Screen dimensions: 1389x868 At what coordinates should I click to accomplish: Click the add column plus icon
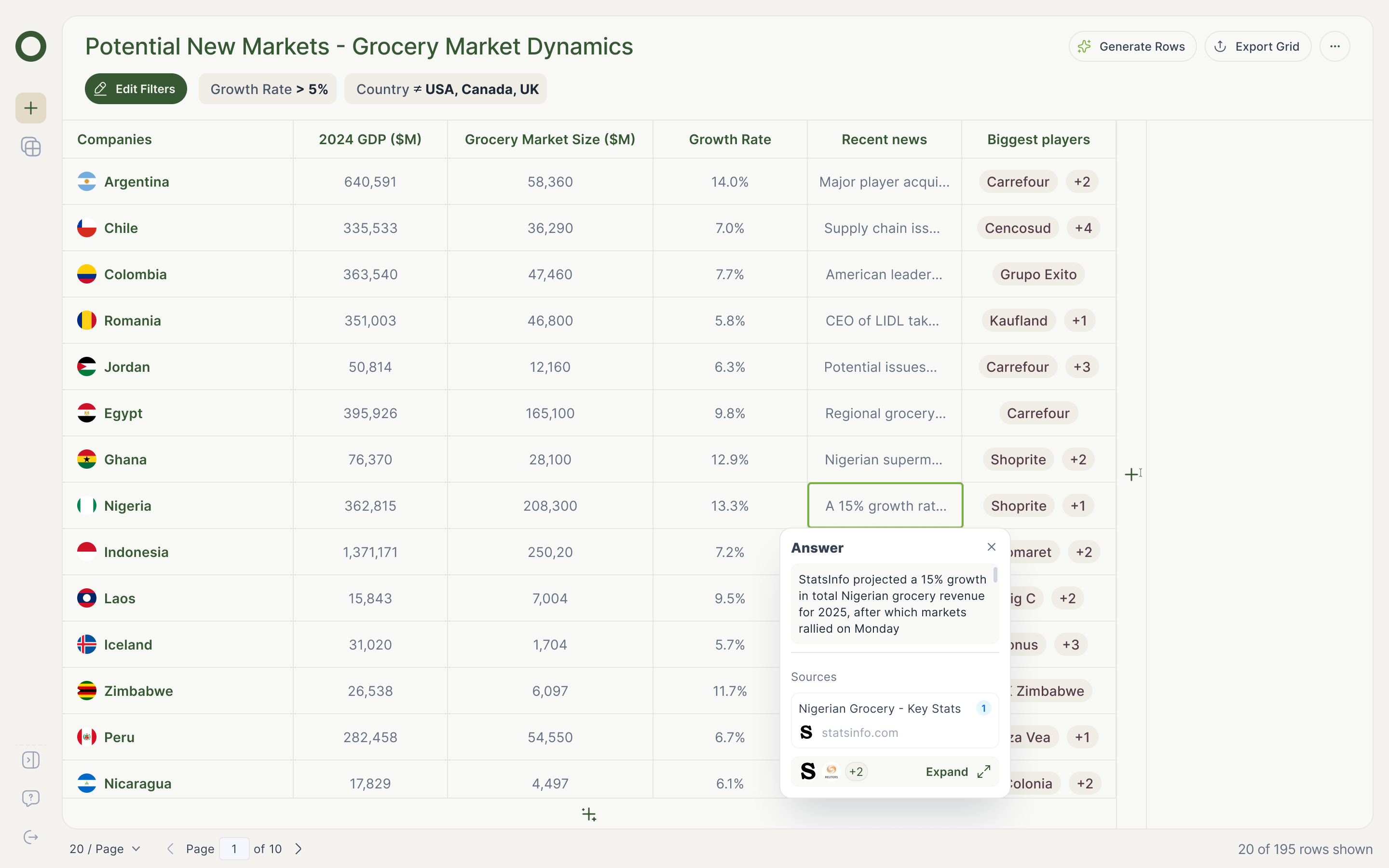(x=1130, y=474)
